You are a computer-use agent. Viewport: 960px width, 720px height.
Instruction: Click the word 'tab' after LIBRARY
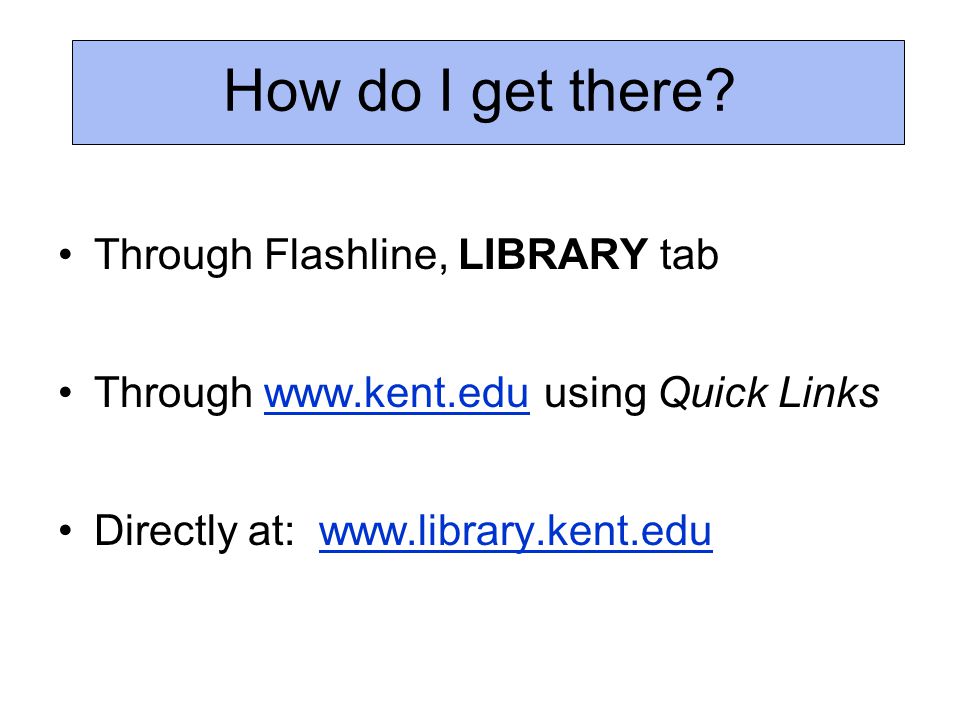coord(689,254)
